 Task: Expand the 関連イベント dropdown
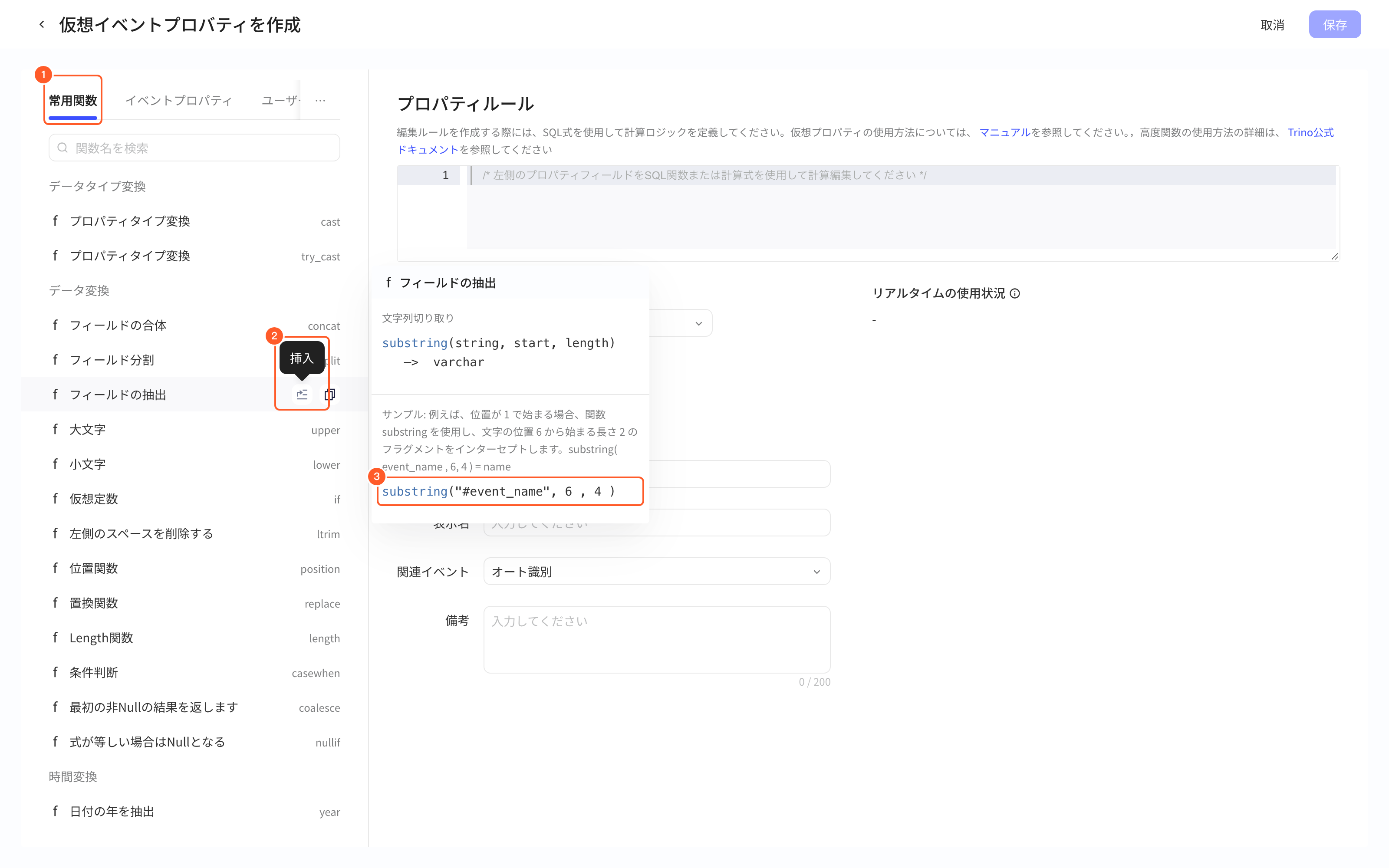(657, 571)
